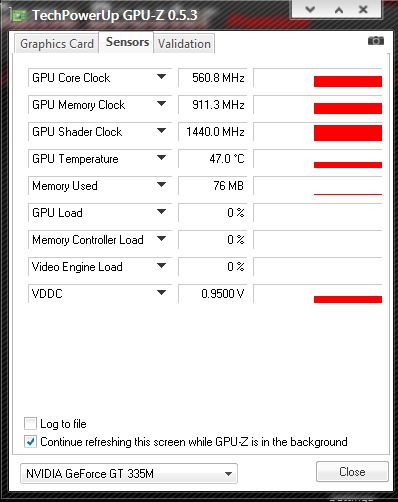
Task: Close the GPU-Z window with X
Action: point(363,9)
